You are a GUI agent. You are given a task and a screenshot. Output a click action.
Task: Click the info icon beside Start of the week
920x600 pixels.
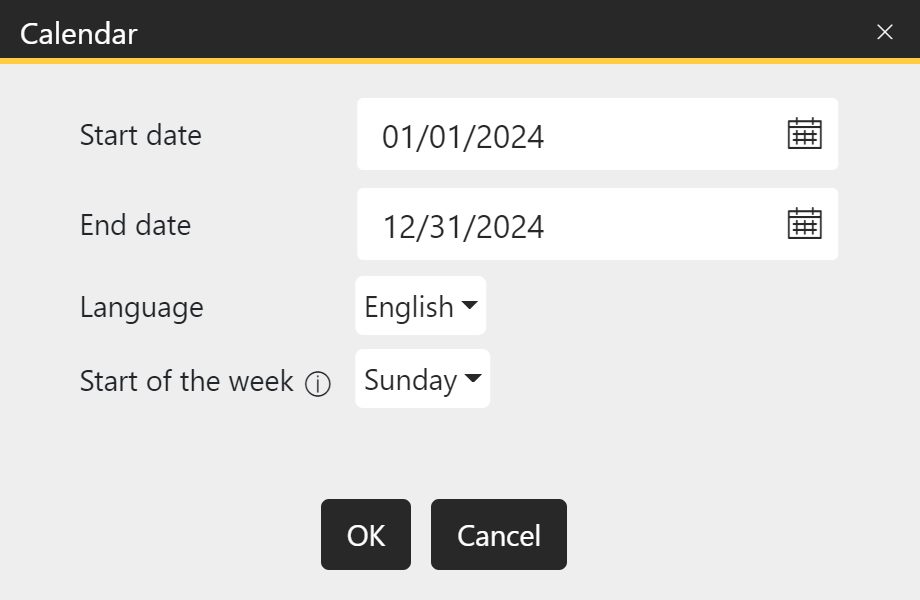(x=317, y=383)
